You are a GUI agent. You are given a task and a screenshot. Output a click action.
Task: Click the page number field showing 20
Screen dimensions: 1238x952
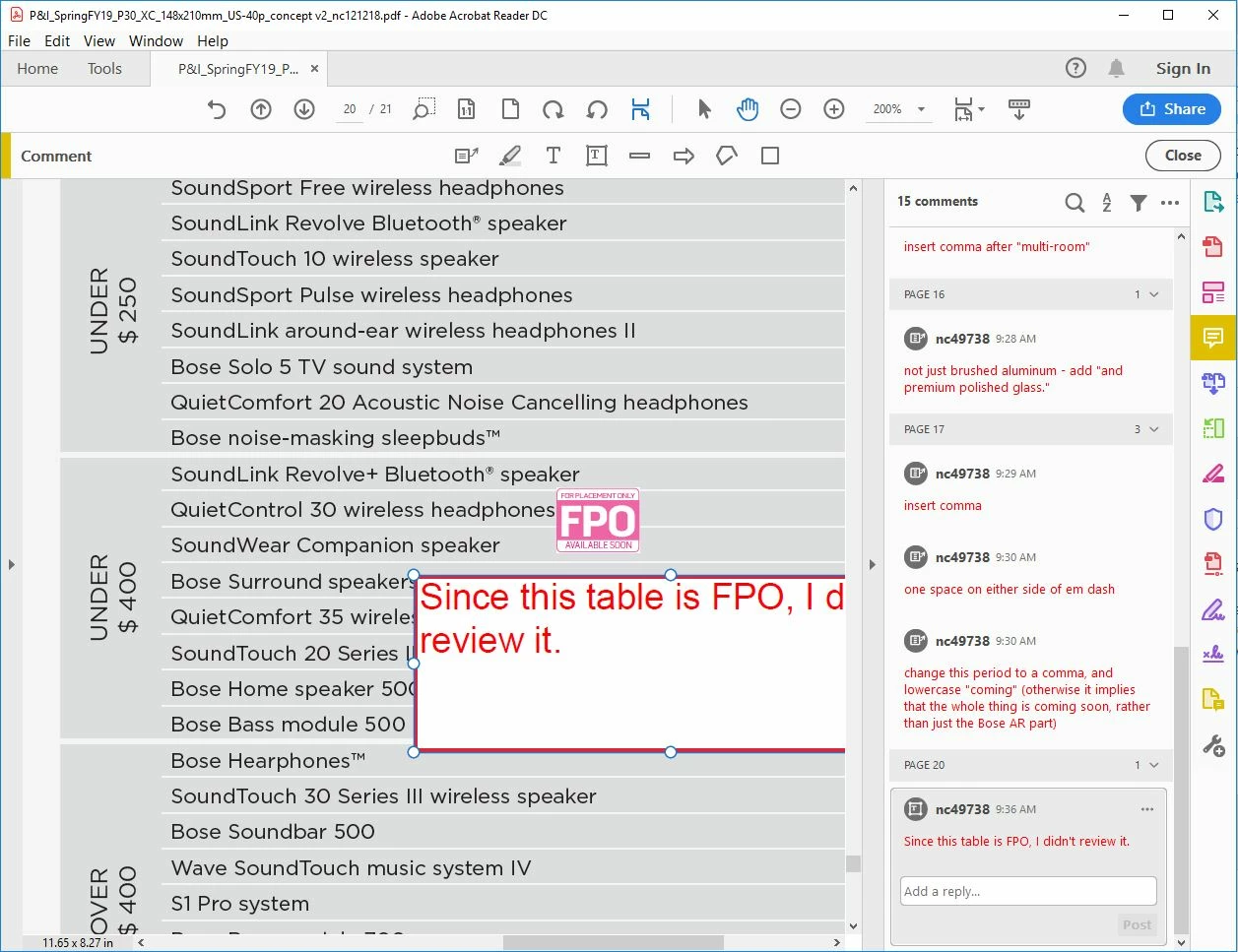350,109
